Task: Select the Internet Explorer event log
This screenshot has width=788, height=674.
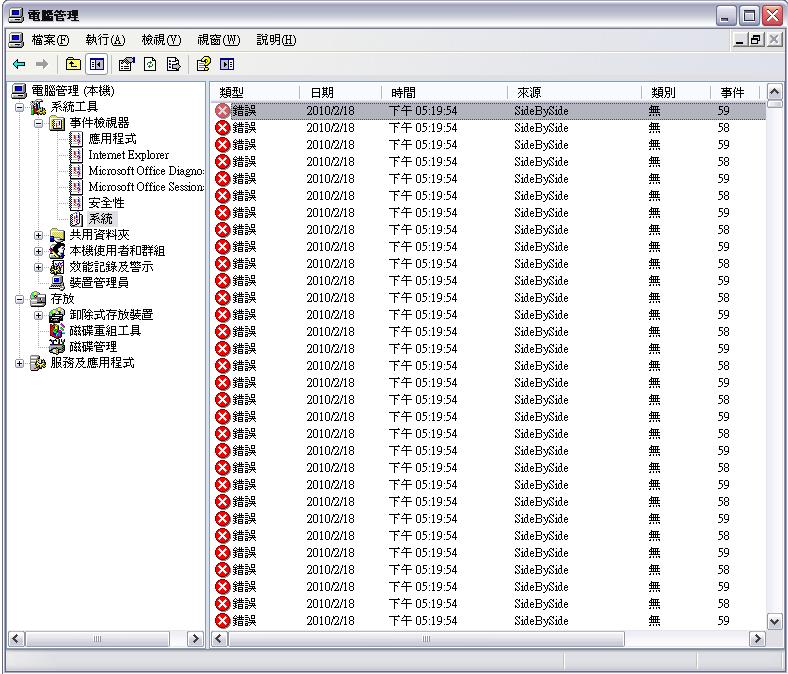Action: tap(128, 155)
